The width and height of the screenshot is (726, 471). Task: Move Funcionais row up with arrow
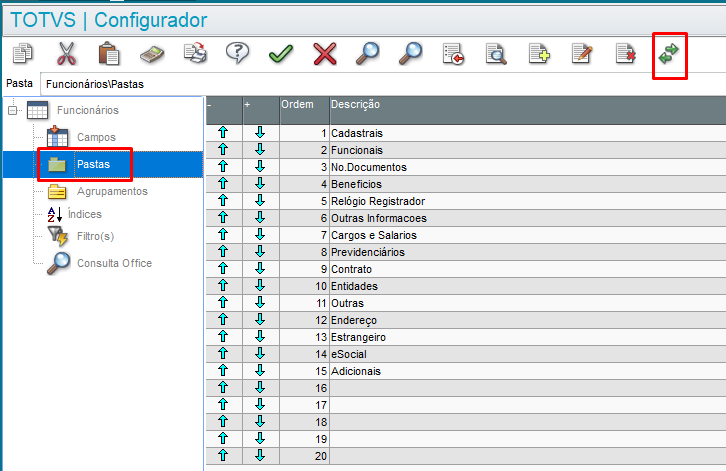click(223, 150)
